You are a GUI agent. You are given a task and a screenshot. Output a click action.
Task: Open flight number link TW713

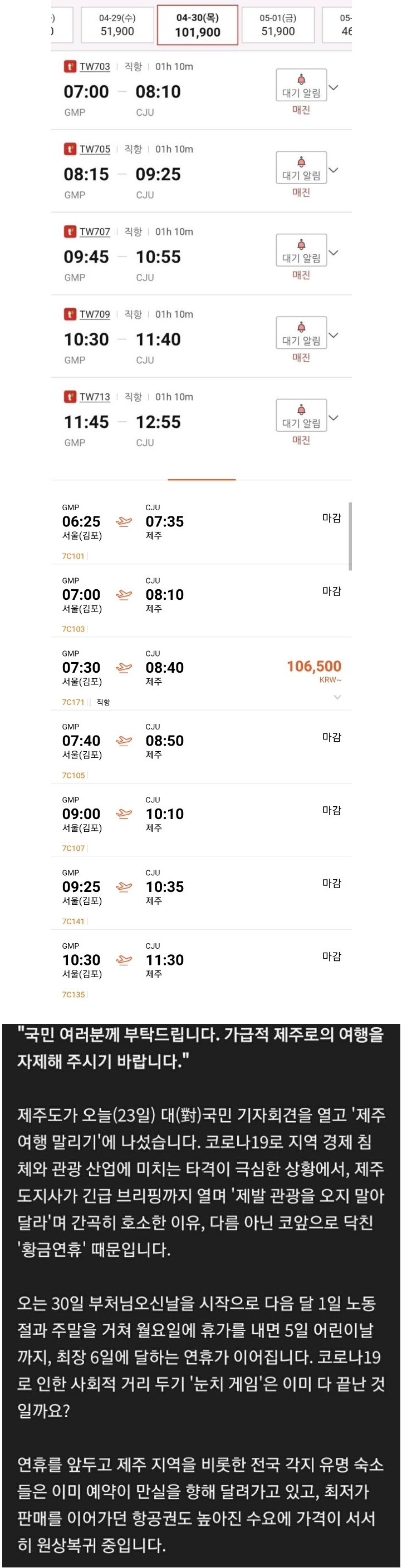(x=95, y=397)
